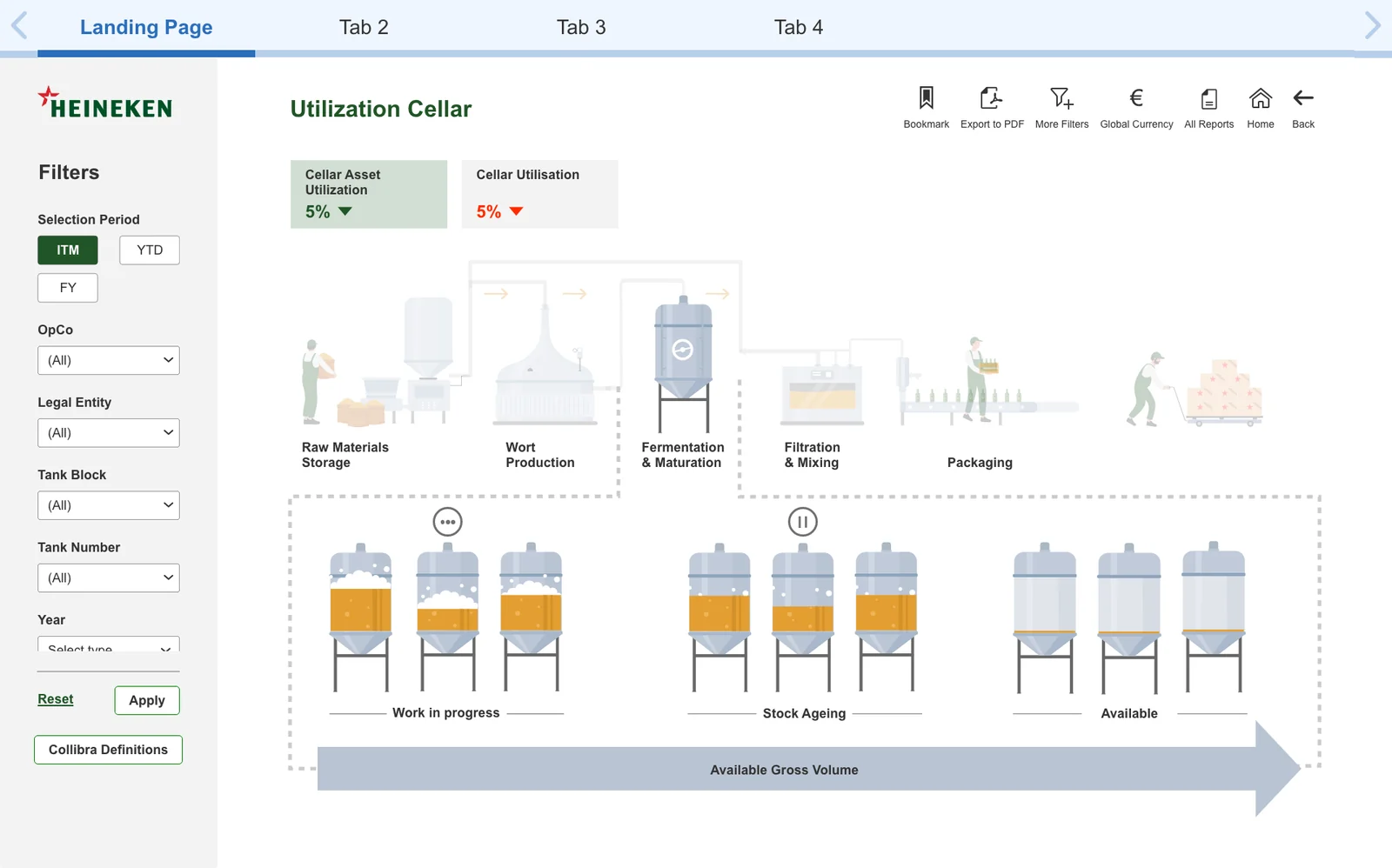The image size is (1392, 868).
Task: Click the Available label
Action: click(1129, 713)
